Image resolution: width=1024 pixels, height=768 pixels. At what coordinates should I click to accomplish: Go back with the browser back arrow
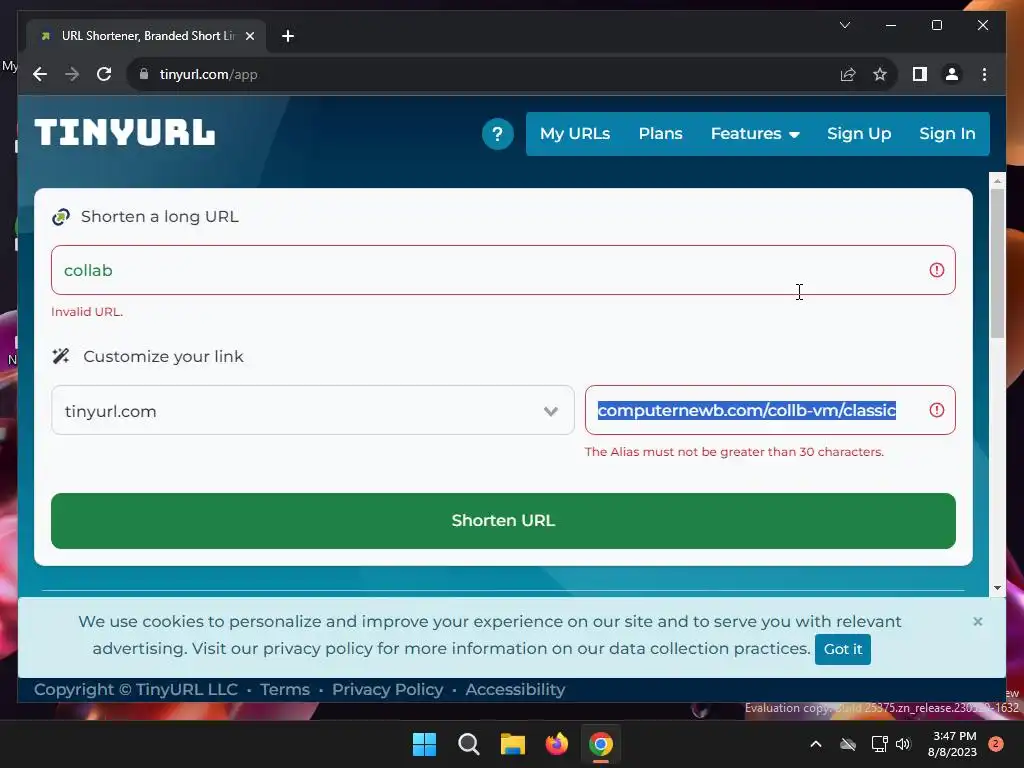[x=40, y=74]
